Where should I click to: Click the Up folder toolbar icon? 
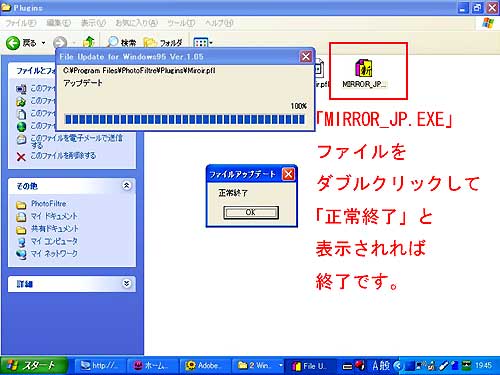click(x=89, y=42)
